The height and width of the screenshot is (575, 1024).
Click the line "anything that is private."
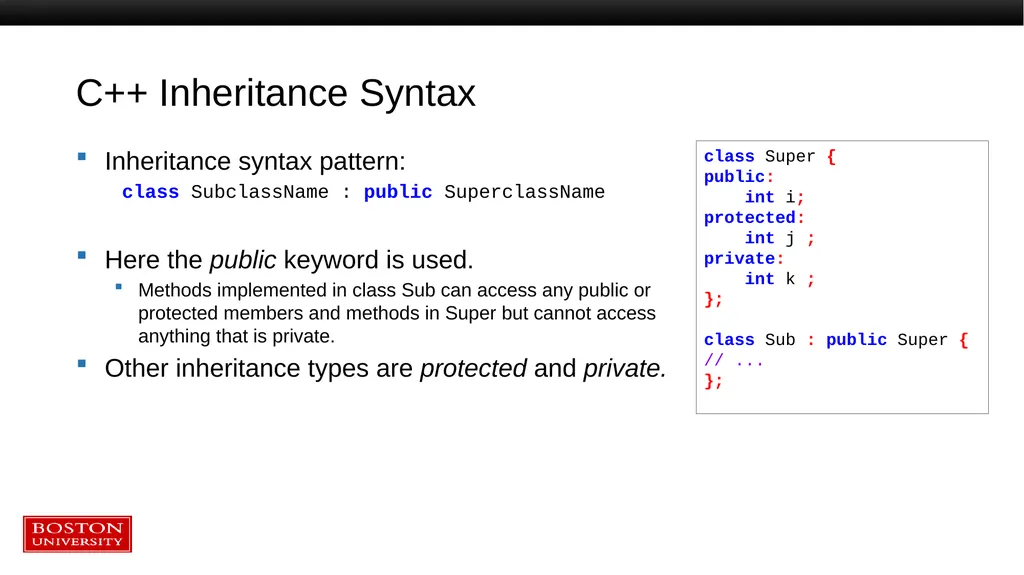pyautogui.click(x=236, y=336)
